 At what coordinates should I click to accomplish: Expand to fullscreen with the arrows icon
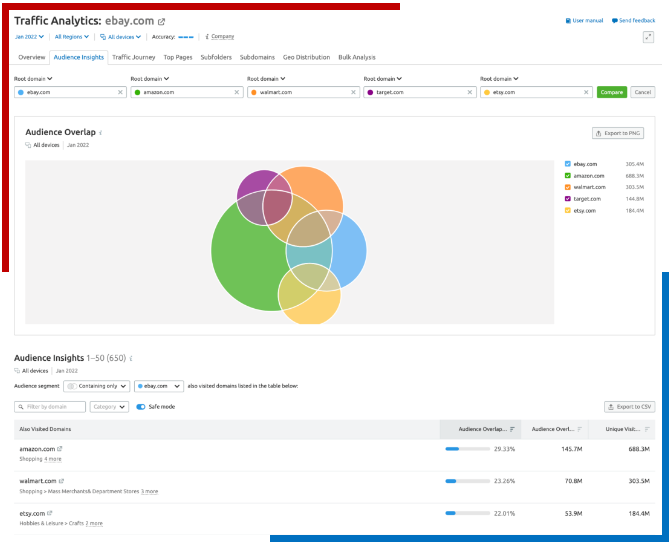[x=648, y=37]
